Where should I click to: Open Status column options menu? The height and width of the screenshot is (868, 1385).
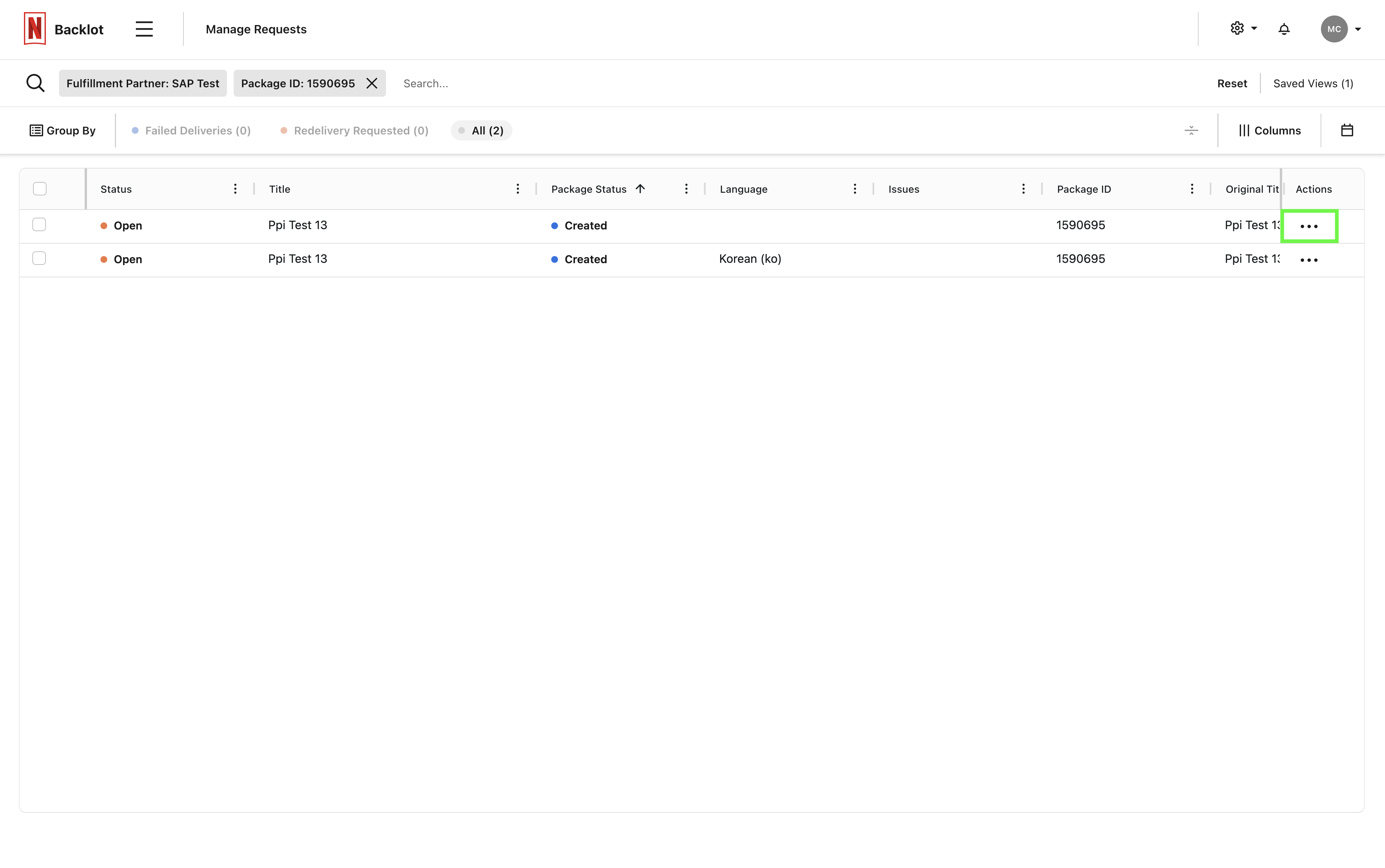coord(235,189)
